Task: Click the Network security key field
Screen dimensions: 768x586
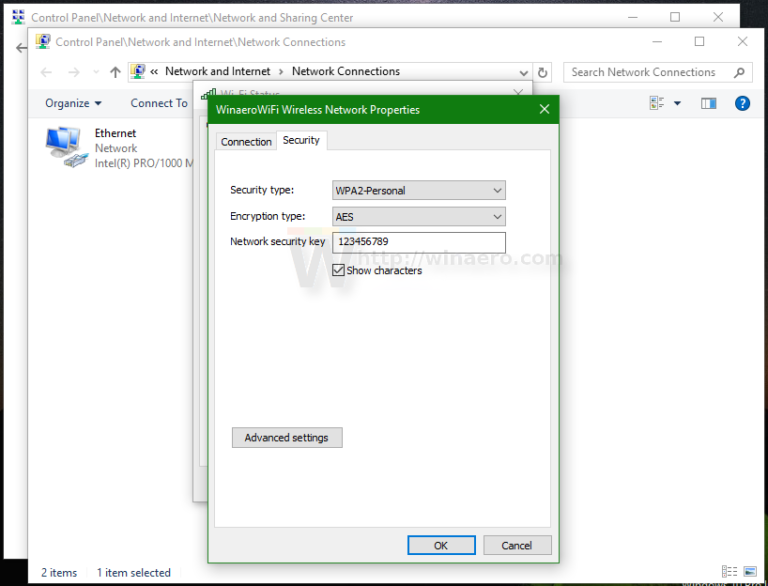Action: (x=418, y=242)
